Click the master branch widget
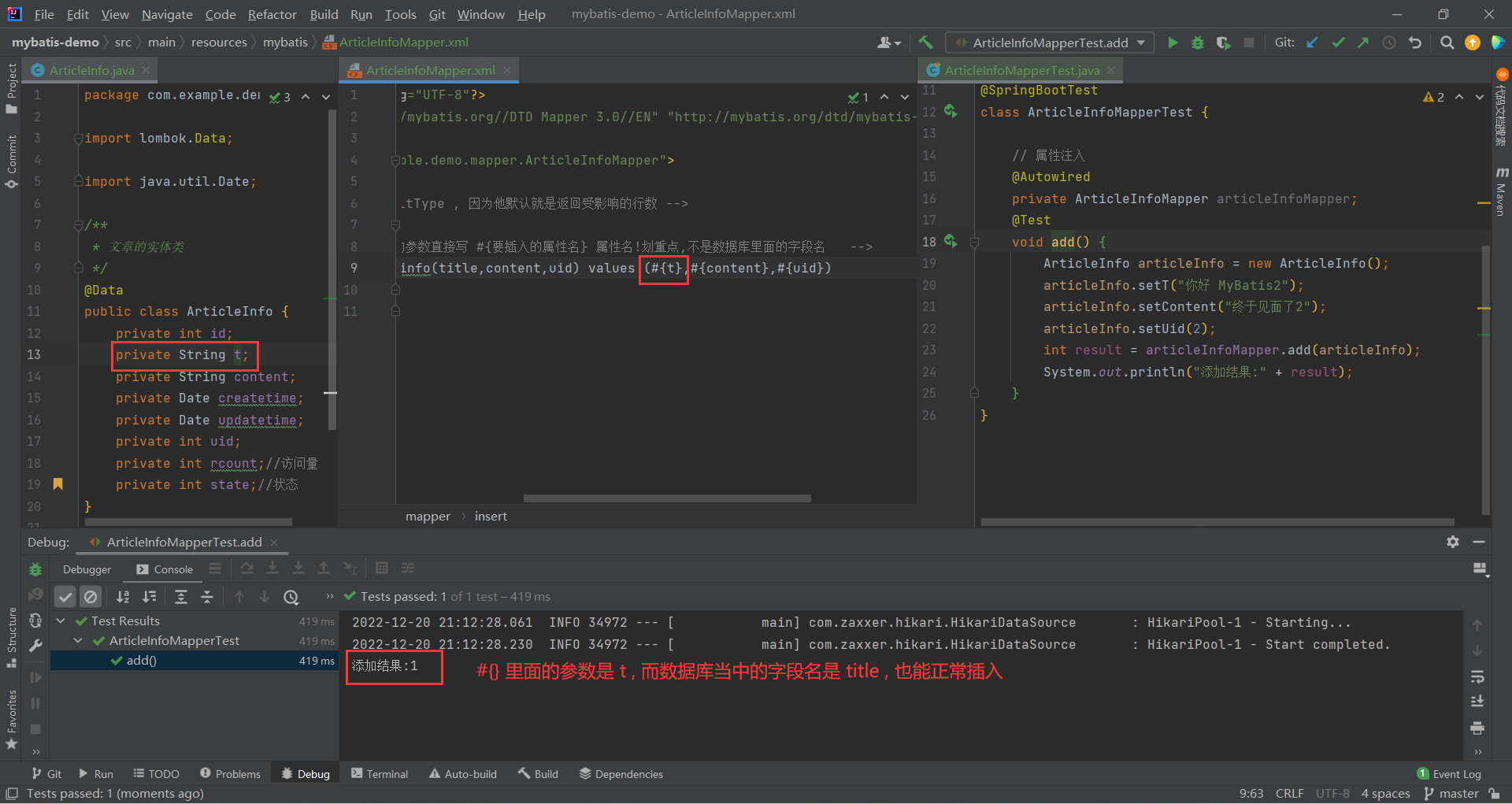The height and width of the screenshot is (804, 1512). (x=1451, y=794)
